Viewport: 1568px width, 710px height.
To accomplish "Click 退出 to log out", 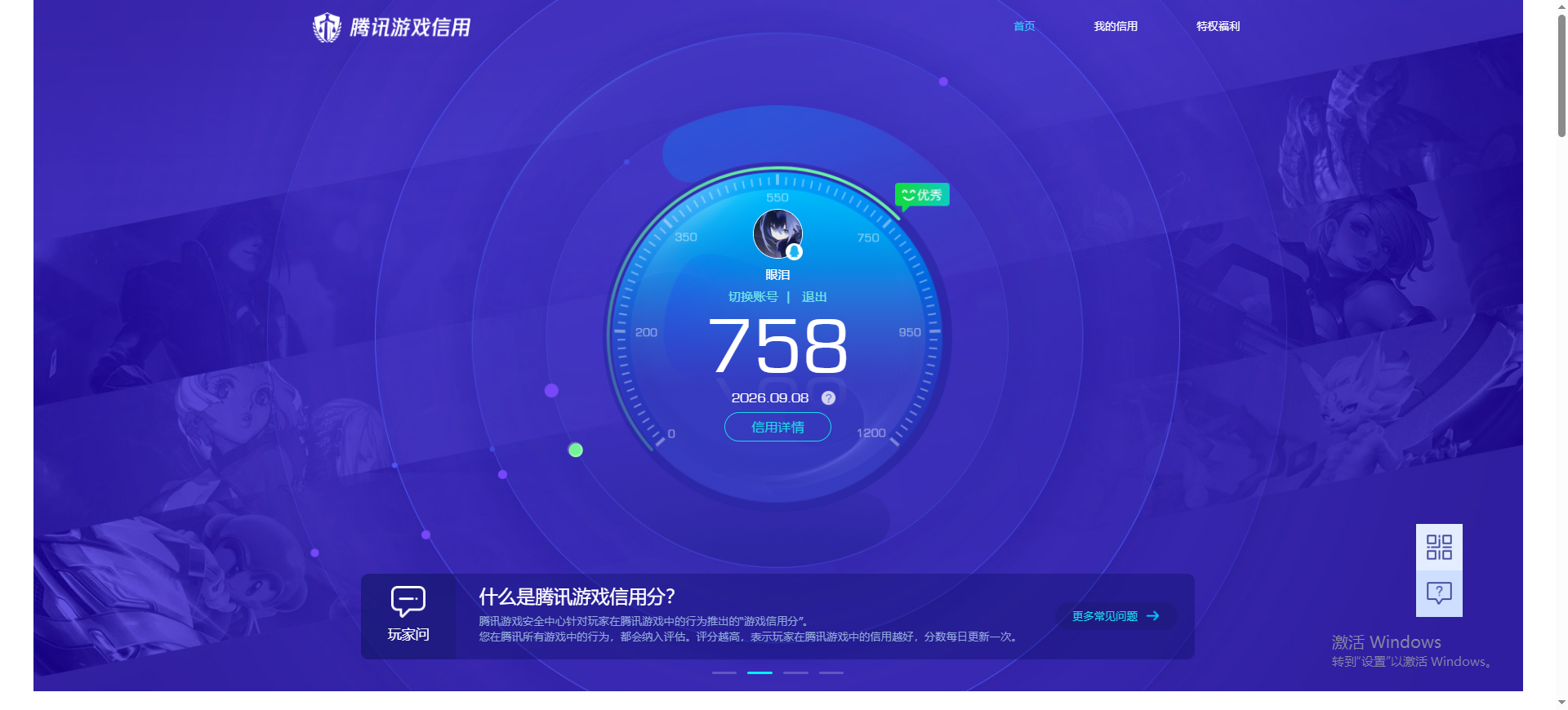I will 814,297.
